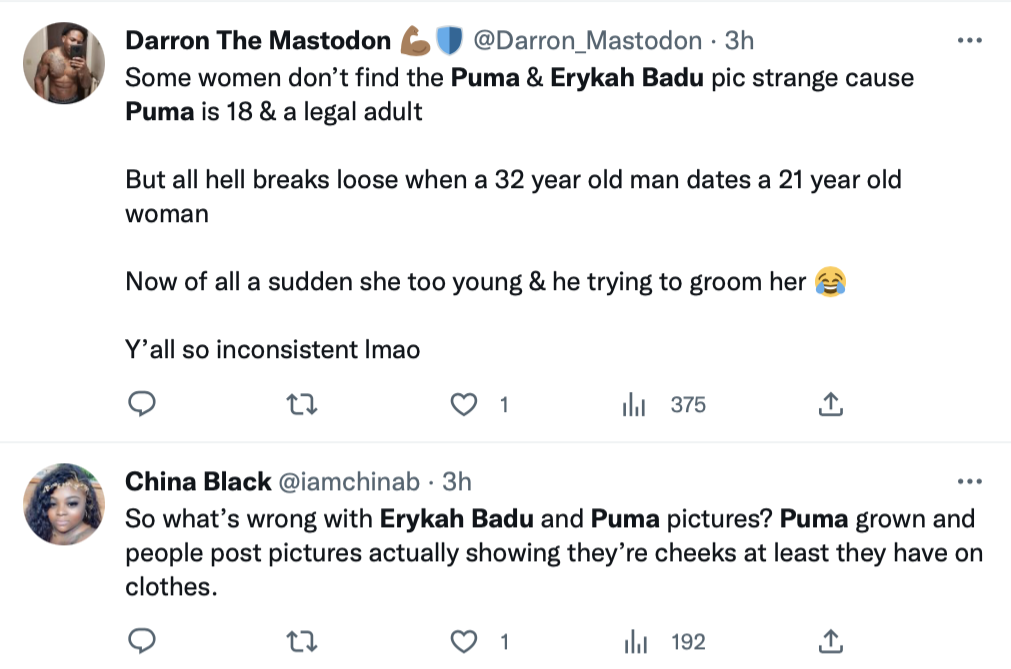Click Darron The Mastodon's profile picture
Viewport: 1011px width, 669px height.
point(63,62)
